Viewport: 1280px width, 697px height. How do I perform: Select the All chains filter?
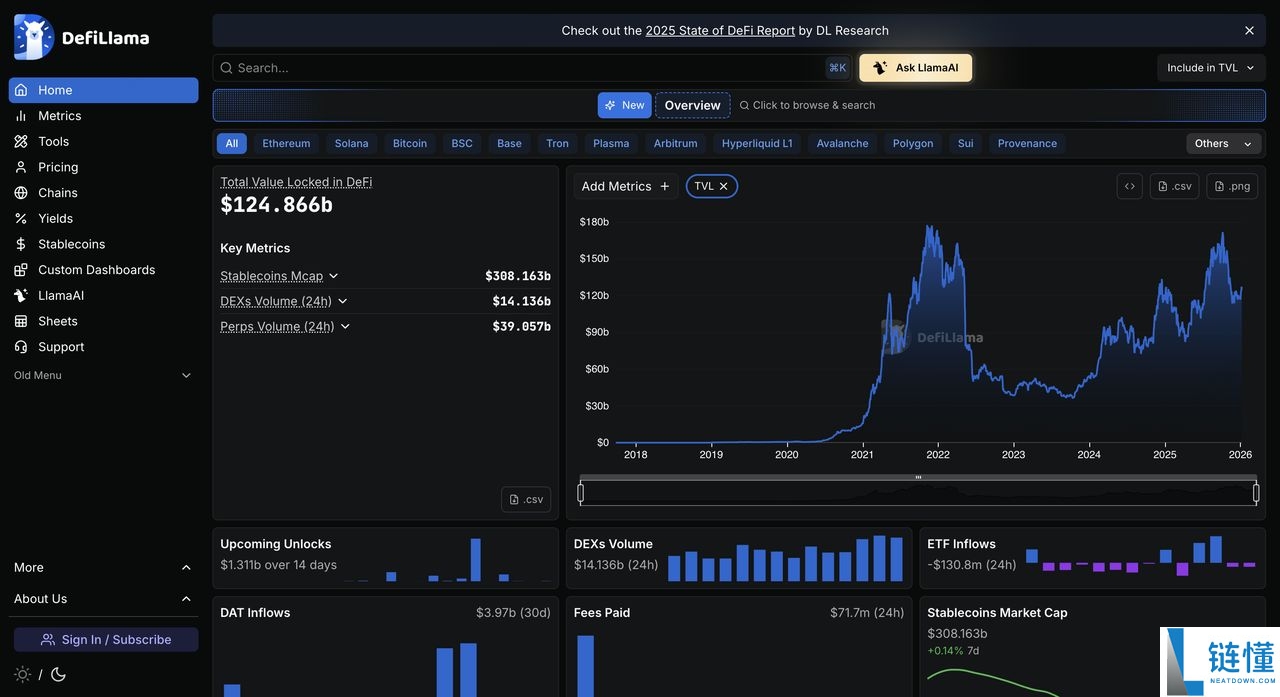tap(232, 144)
